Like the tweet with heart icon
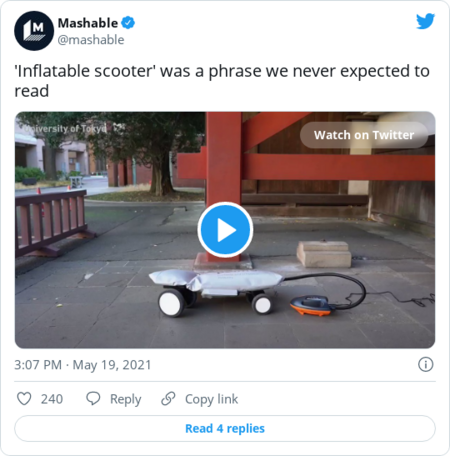This screenshot has width=450, height=456. point(24,399)
